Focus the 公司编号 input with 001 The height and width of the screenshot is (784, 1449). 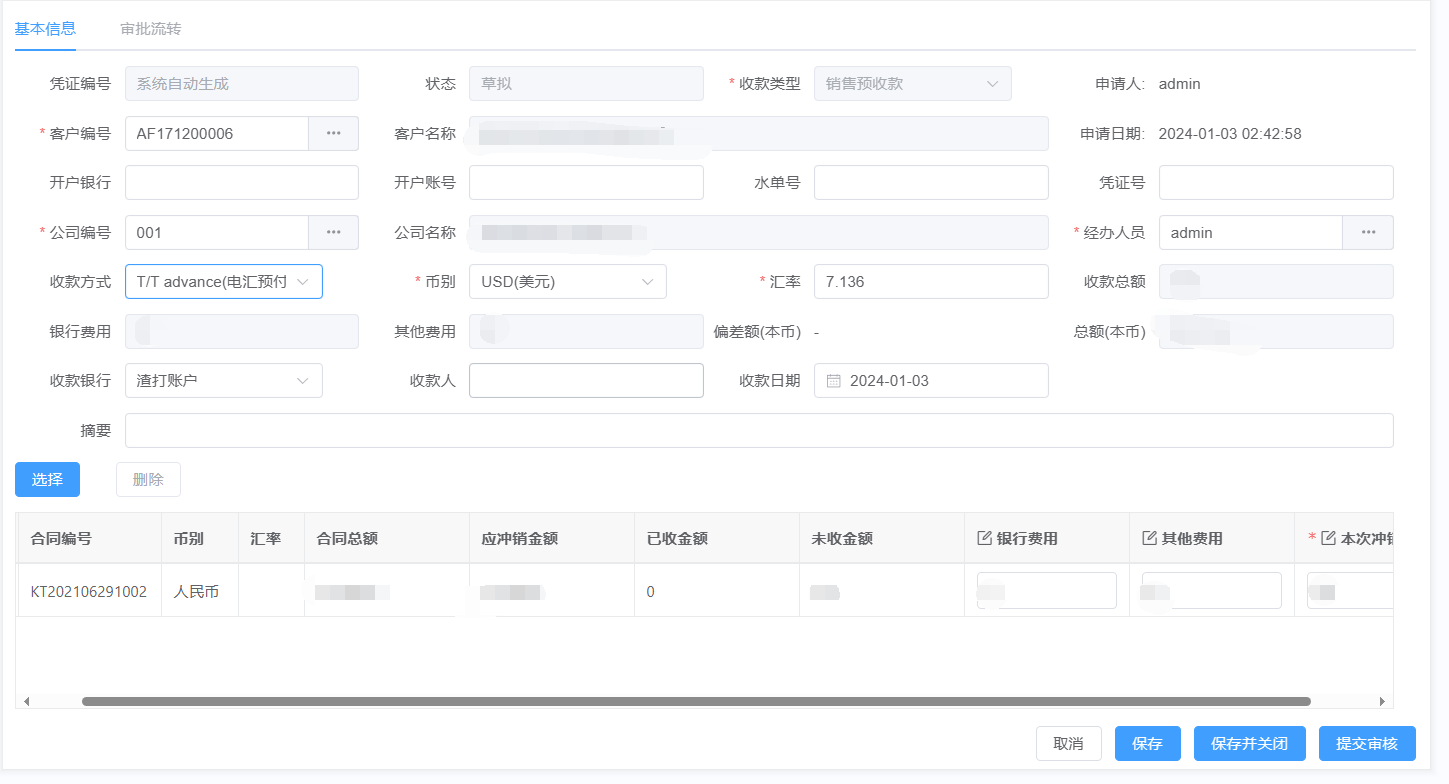[x=217, y=232]
